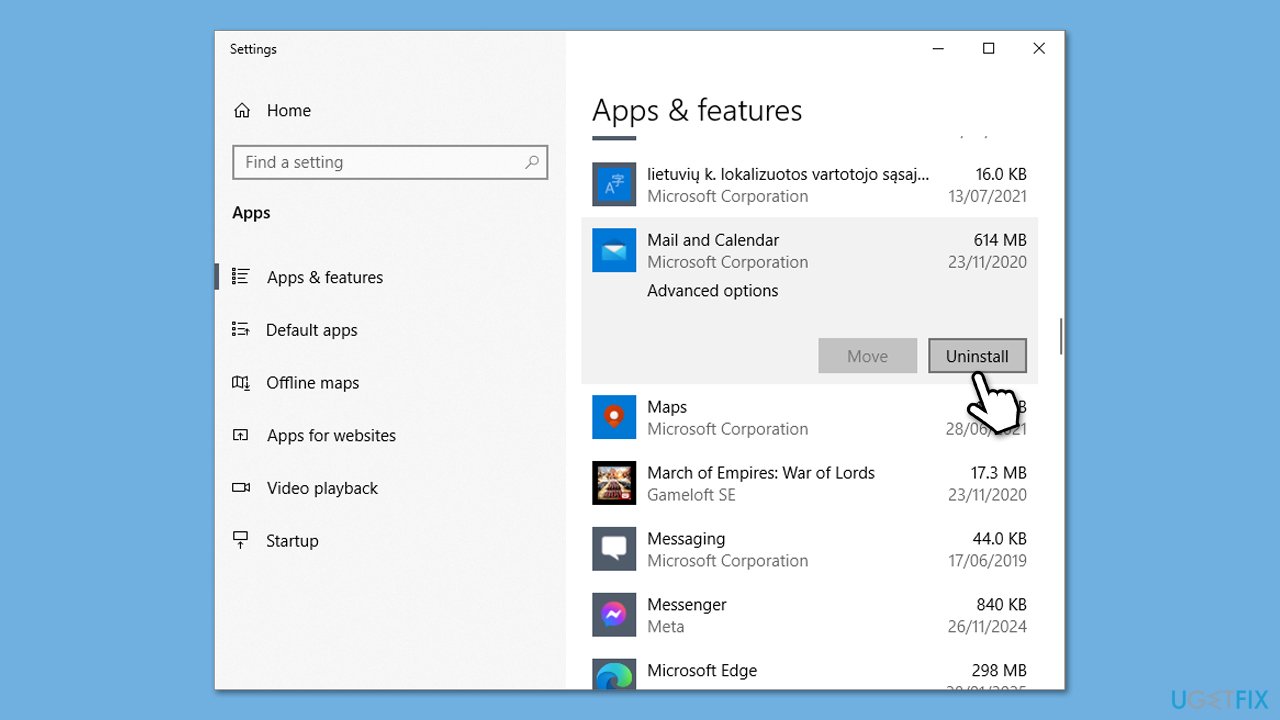Viewport: 1280px width, 720px height.
Task: Click the greyed-out Move button
Action: click(x=867, y=356)
